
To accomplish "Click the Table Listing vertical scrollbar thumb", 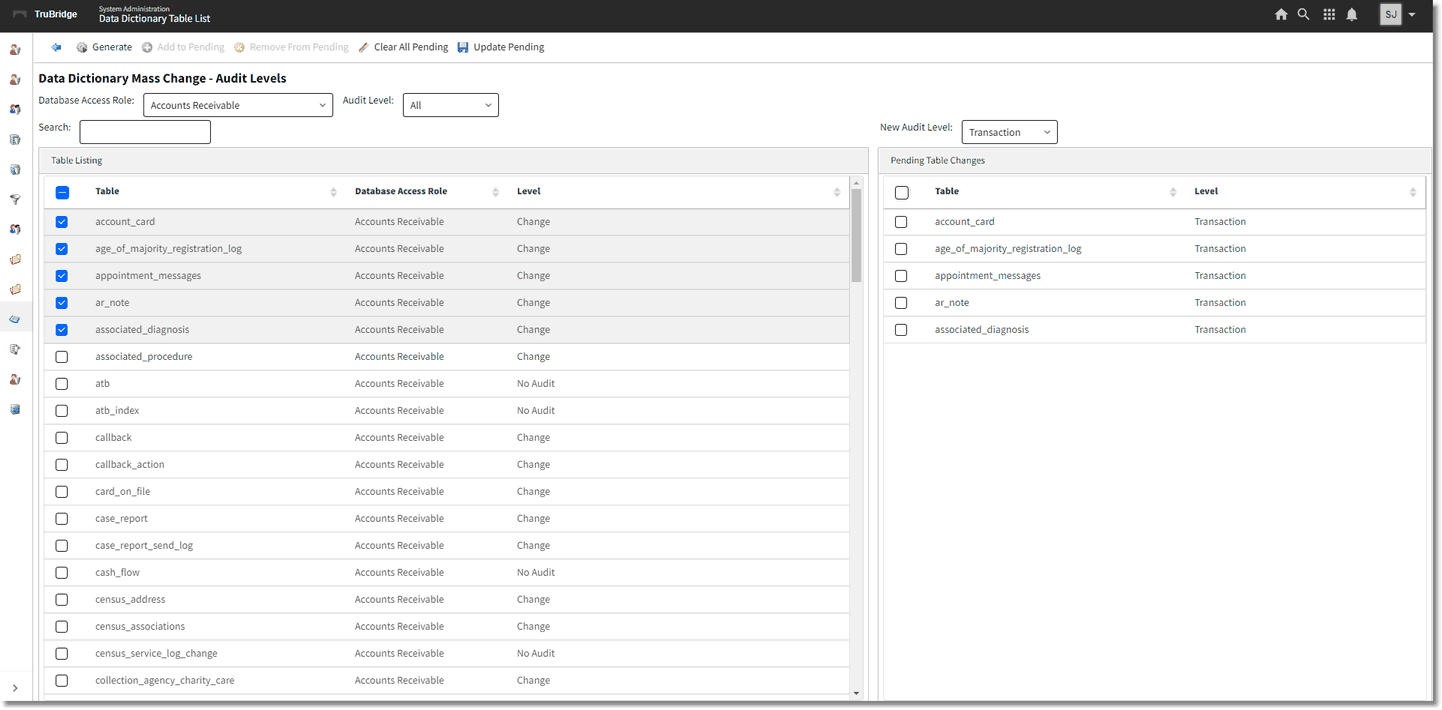I will (x=856, y=235).
